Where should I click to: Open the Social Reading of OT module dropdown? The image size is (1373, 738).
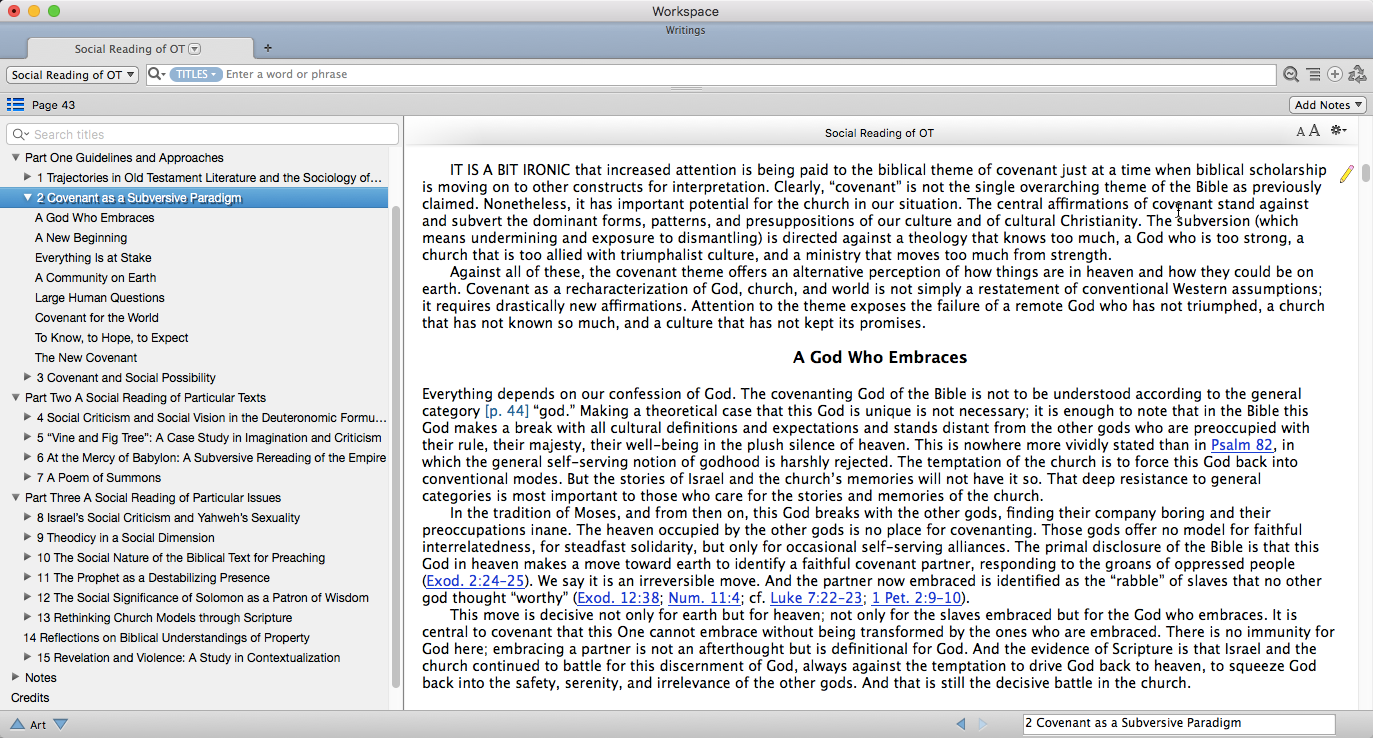tap(72, 75)
